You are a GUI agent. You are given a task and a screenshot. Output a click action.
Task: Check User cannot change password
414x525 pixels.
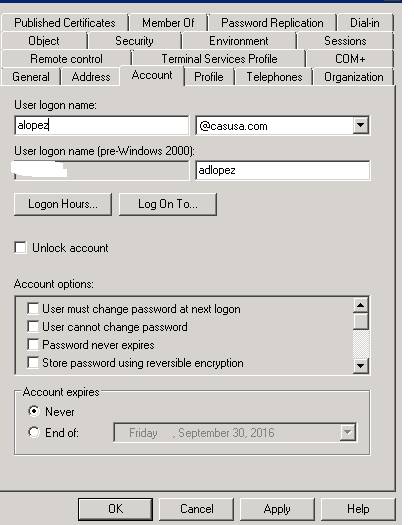(33, 326)
